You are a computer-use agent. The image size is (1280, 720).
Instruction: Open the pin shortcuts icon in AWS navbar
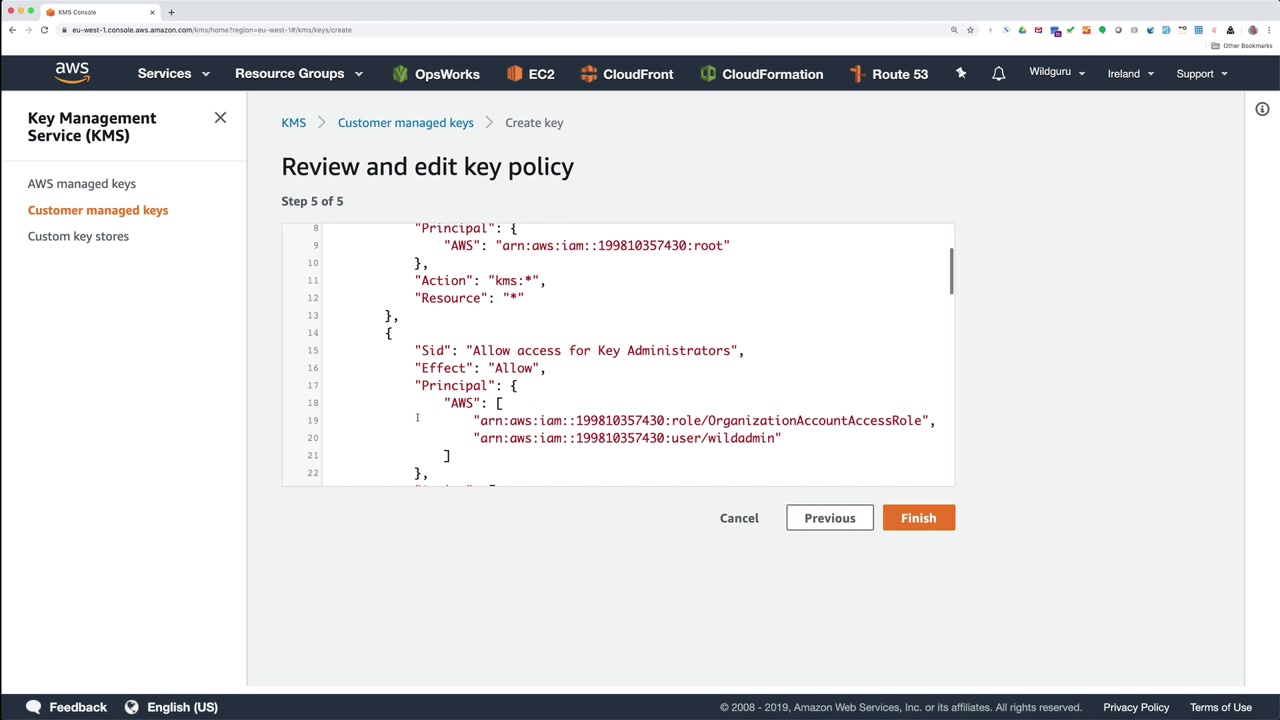coord(961,73)
